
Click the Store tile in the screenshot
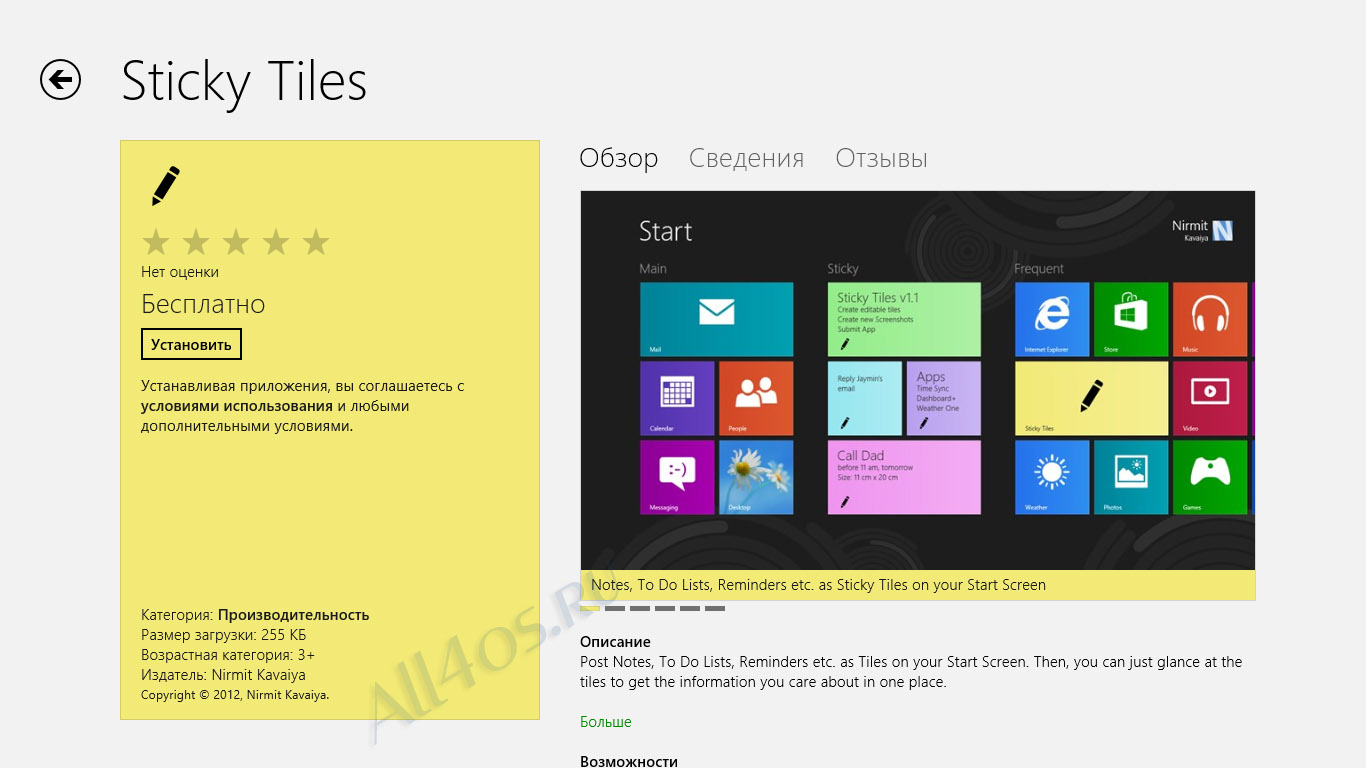(1131, 319)
